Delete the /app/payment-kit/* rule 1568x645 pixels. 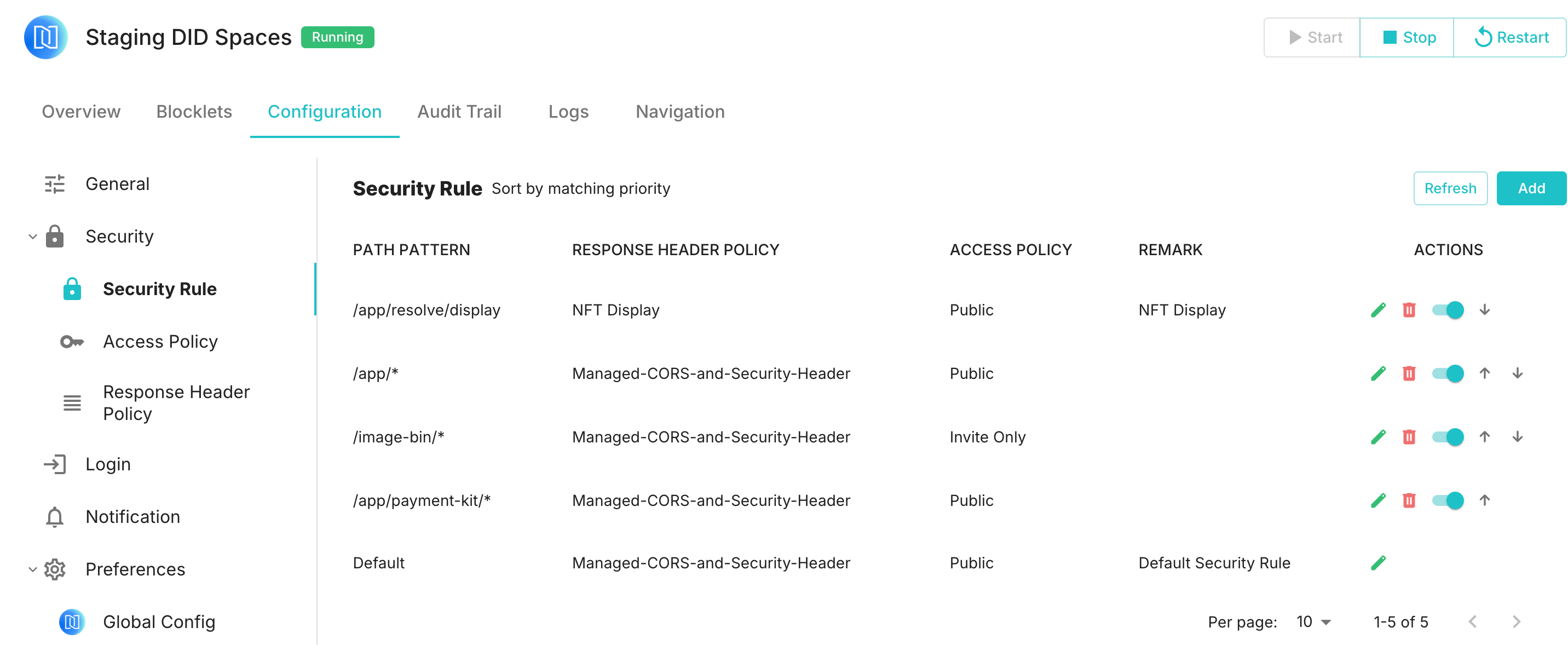[x=1409, y=500]
